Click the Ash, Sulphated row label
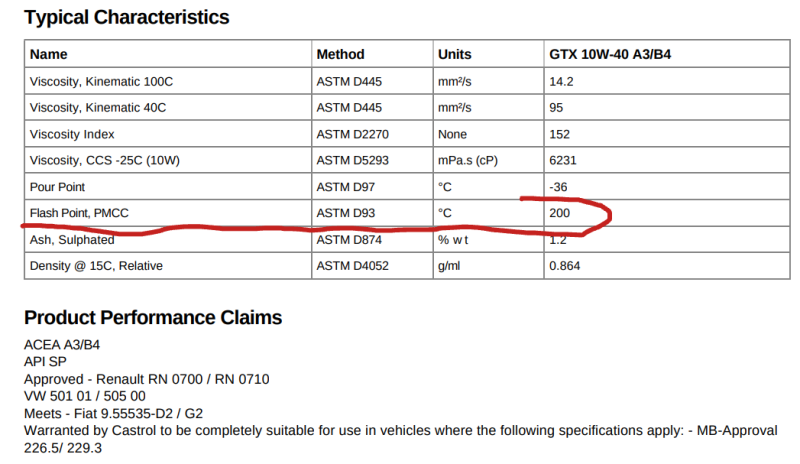800x464 pixels. pos(72,240)
